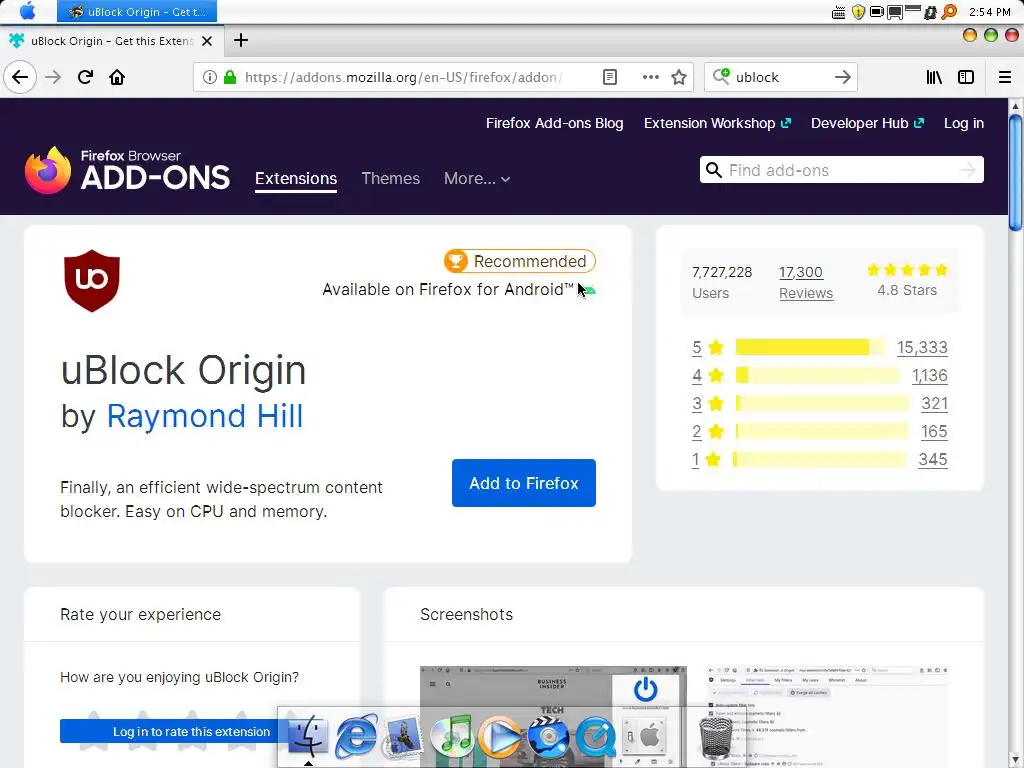Open System Preferences in the dock
Viewport: 1024px width, 768px height.
[644, 737]
